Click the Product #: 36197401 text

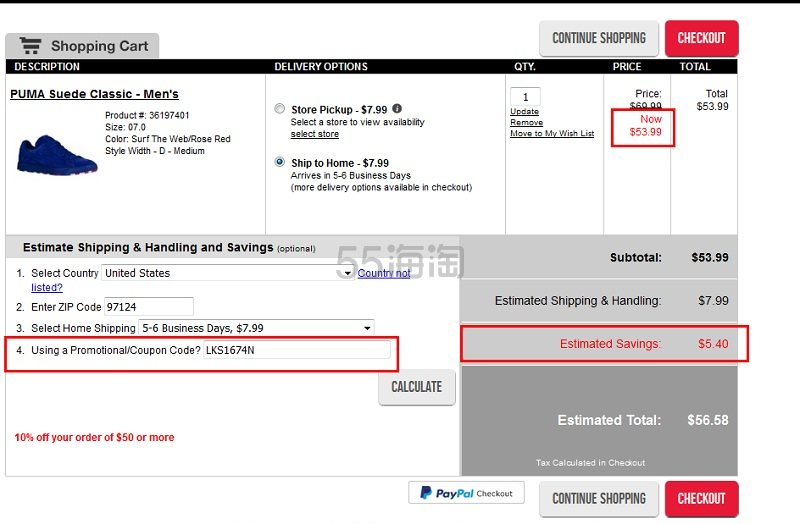pos(147,115)
